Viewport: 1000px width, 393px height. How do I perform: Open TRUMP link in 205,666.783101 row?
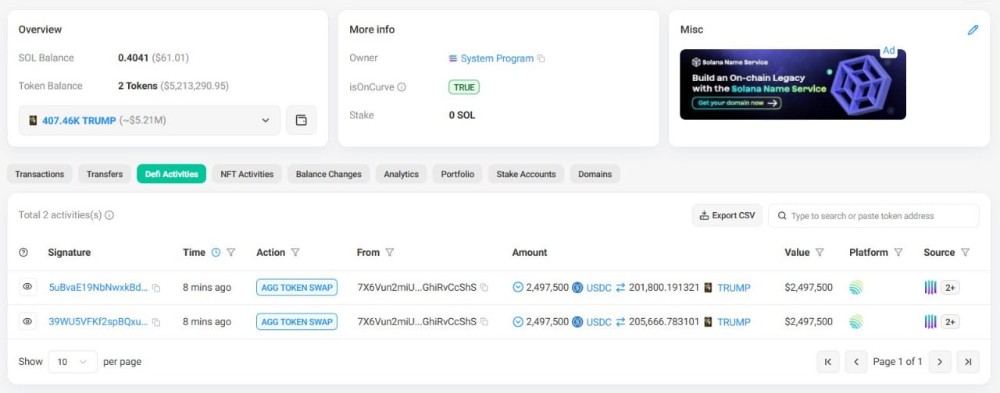click(733, 322)
